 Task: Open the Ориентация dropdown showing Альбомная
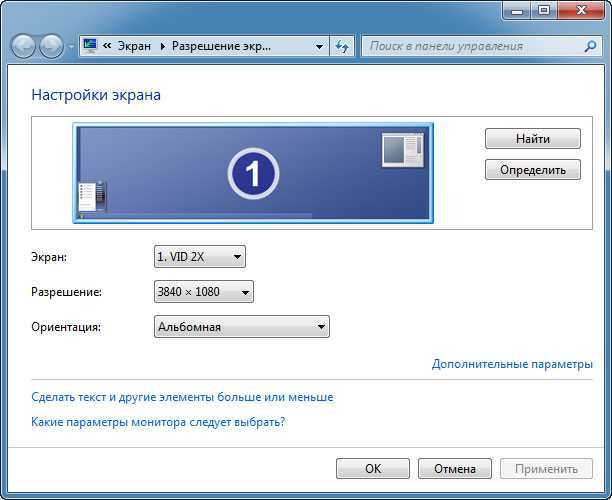coord(242,327)
